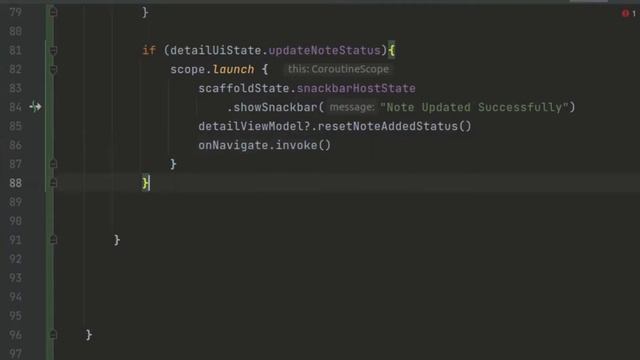Click the highlighted closing brace on line 88

(145, 183)
